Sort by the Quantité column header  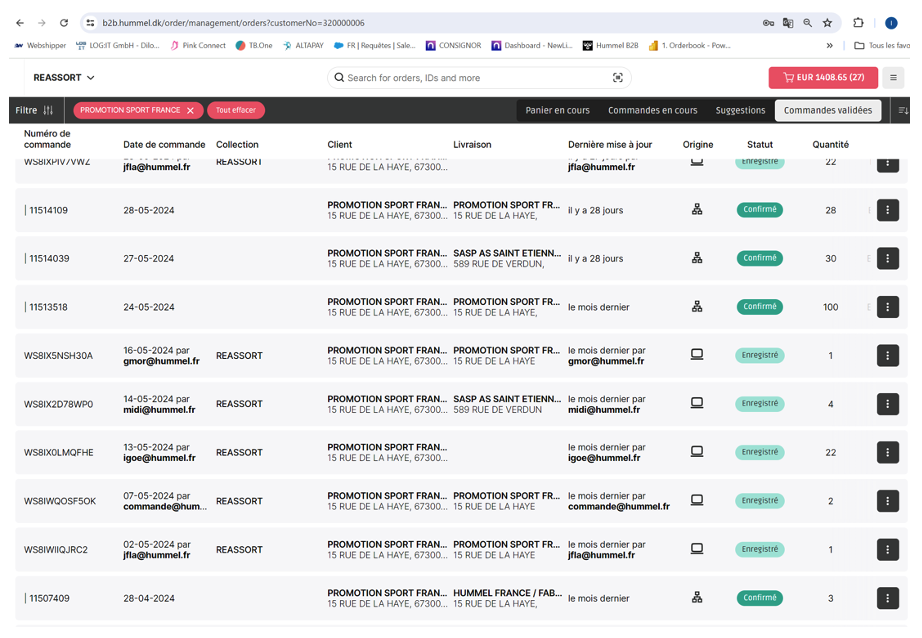click(830, 145)
